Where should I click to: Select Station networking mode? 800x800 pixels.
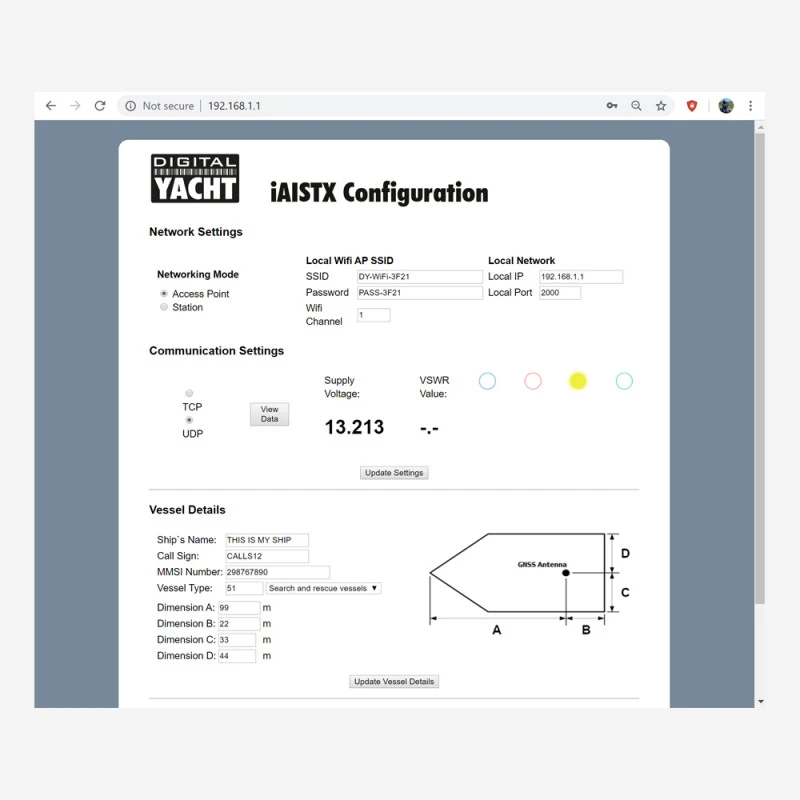coord(164,307)
